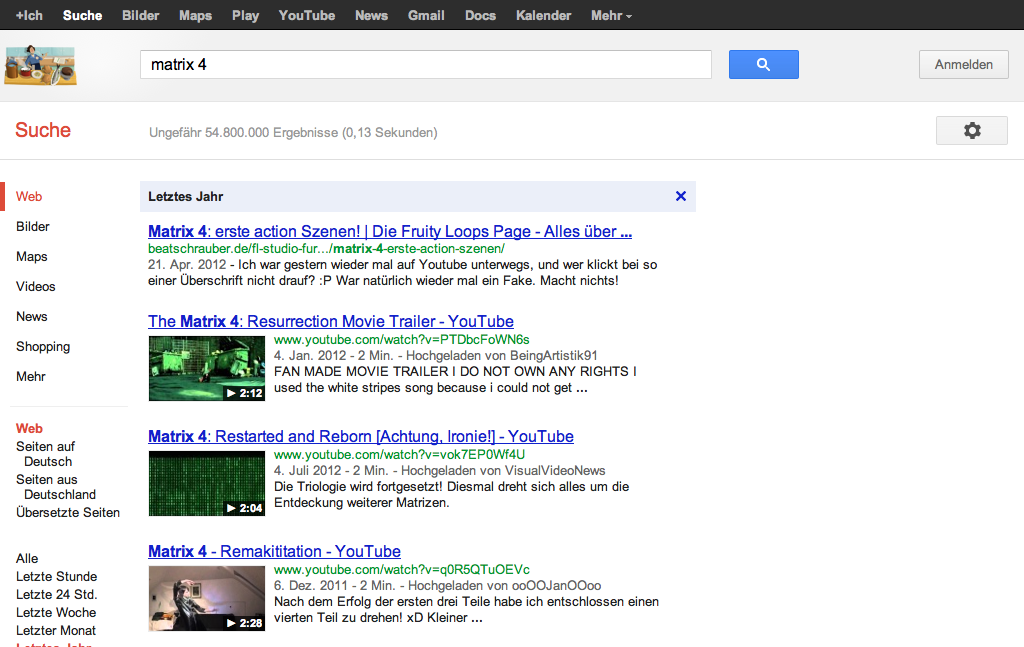Viewport: 1024px width, 647px height.
Task: Click the Ungefähr 54.800.000 Ergebnisse text
Action: [293, 133]
